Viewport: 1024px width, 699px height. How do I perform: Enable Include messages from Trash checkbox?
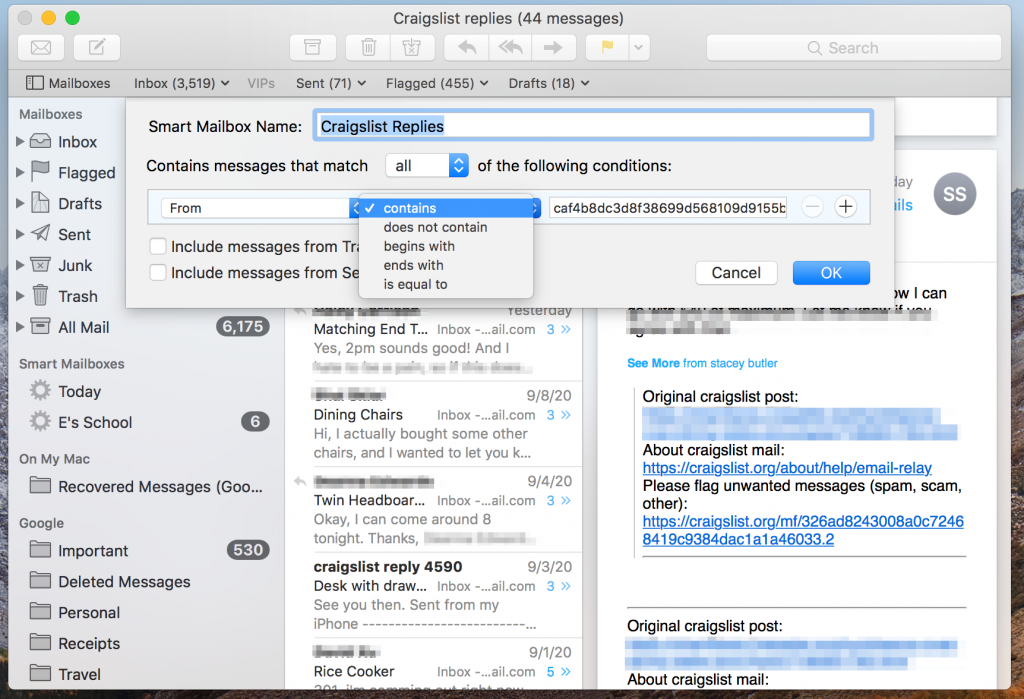[157, 246]
